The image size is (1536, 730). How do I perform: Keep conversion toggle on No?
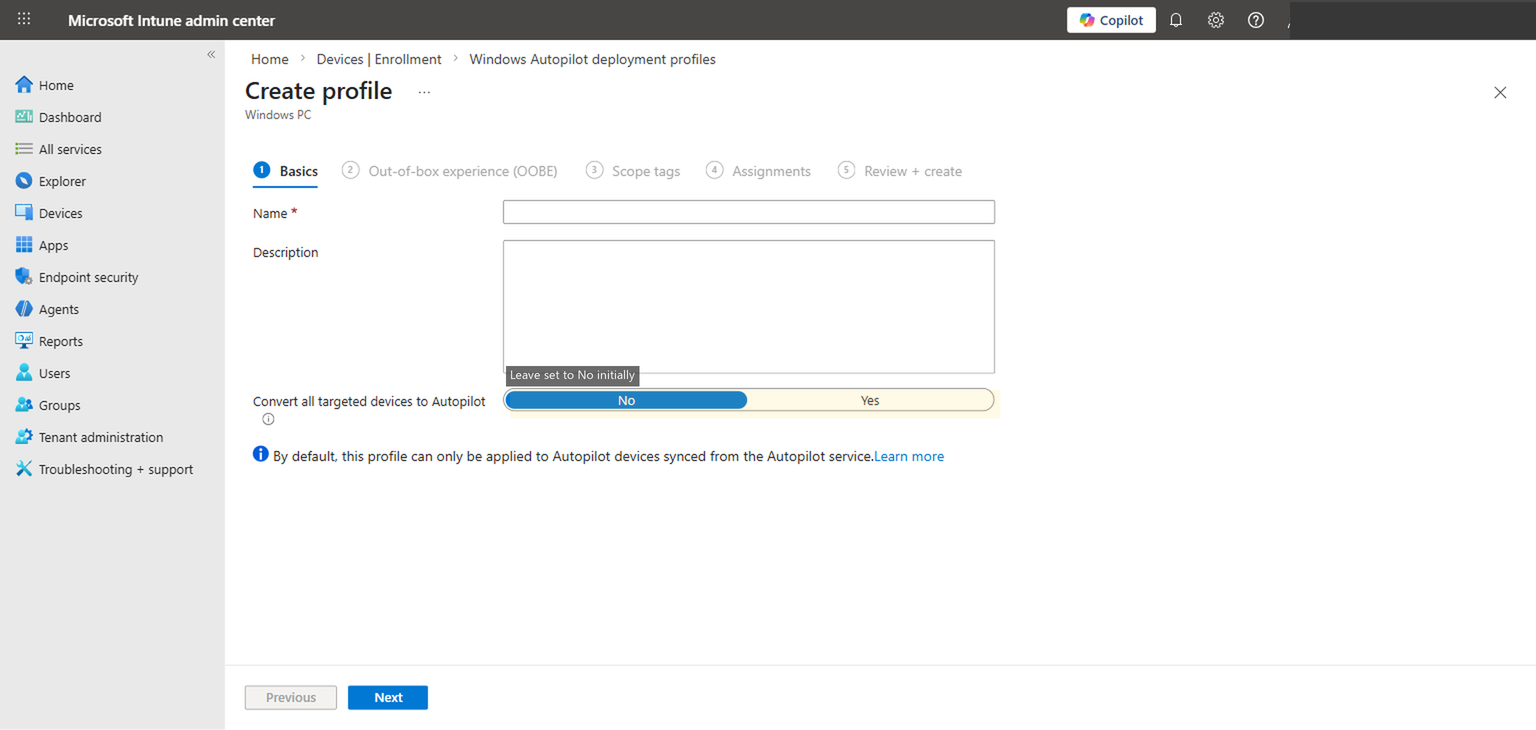pyautogui.click(x=625, y=399)
